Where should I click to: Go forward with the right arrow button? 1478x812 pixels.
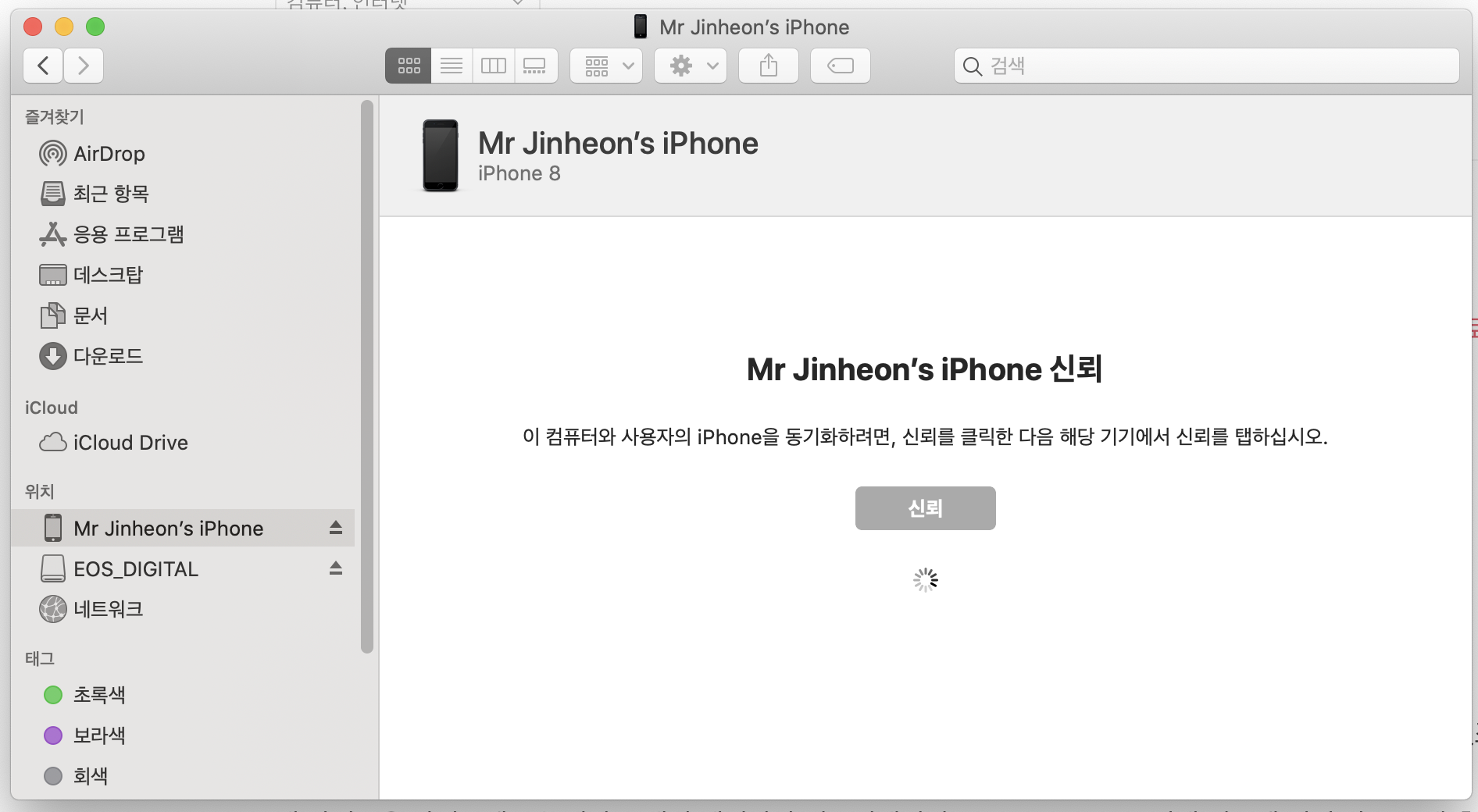(84, 66)
